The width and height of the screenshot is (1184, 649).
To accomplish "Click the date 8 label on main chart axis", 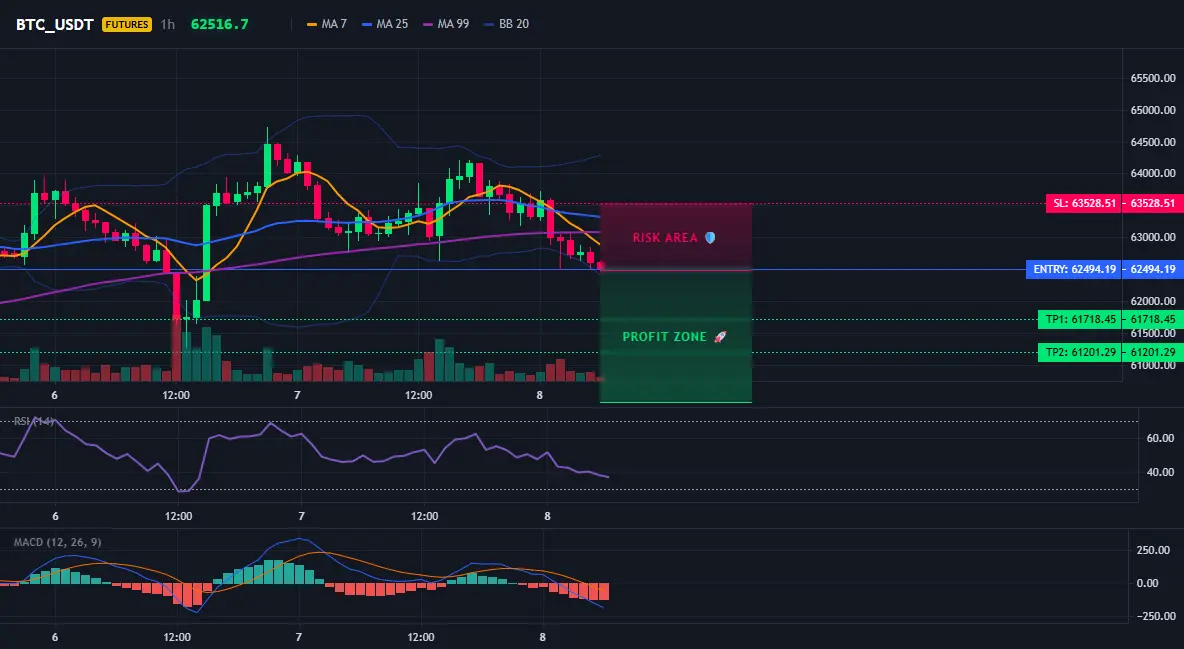I will coord(540,395).
